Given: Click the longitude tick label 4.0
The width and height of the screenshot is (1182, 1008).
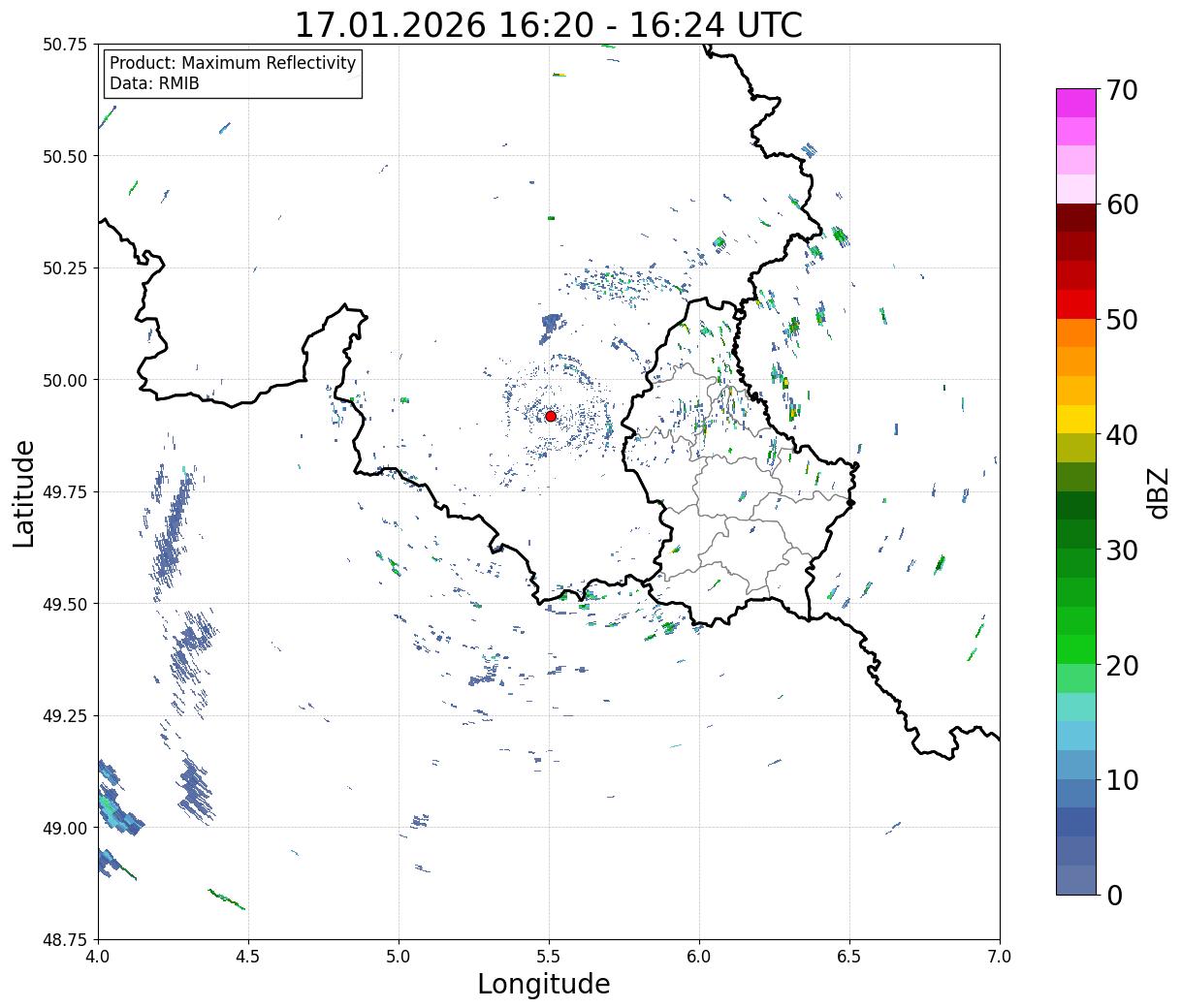Looking at the screenshot, I should click(x=98, y=957).
